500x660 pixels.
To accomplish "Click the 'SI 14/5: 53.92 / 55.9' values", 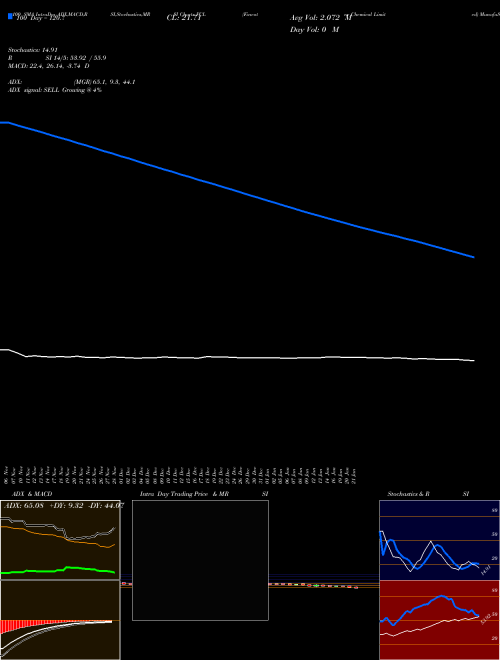I will (76, 58).
